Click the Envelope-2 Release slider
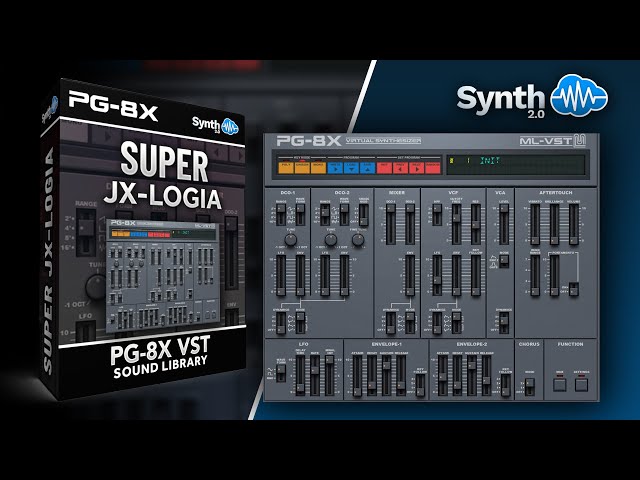Screen dimensions: 640x480 coord(487,376)
